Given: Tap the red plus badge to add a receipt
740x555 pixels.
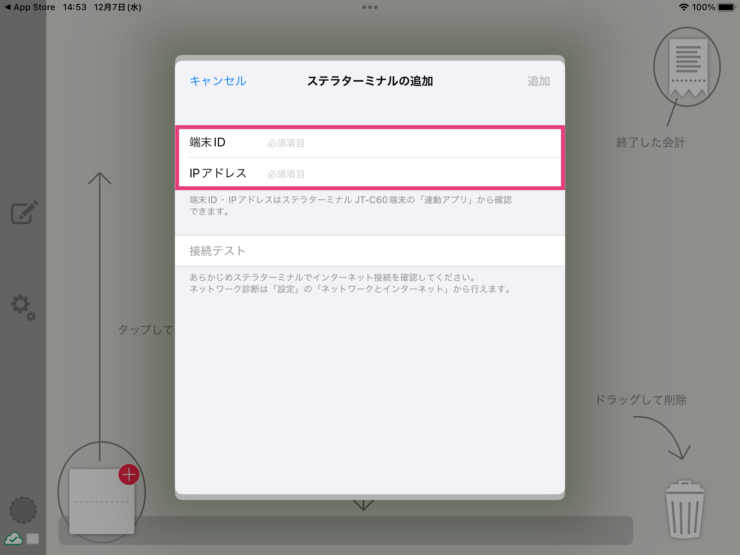Looking at the screenshot, I should click(x=129, y=475).
